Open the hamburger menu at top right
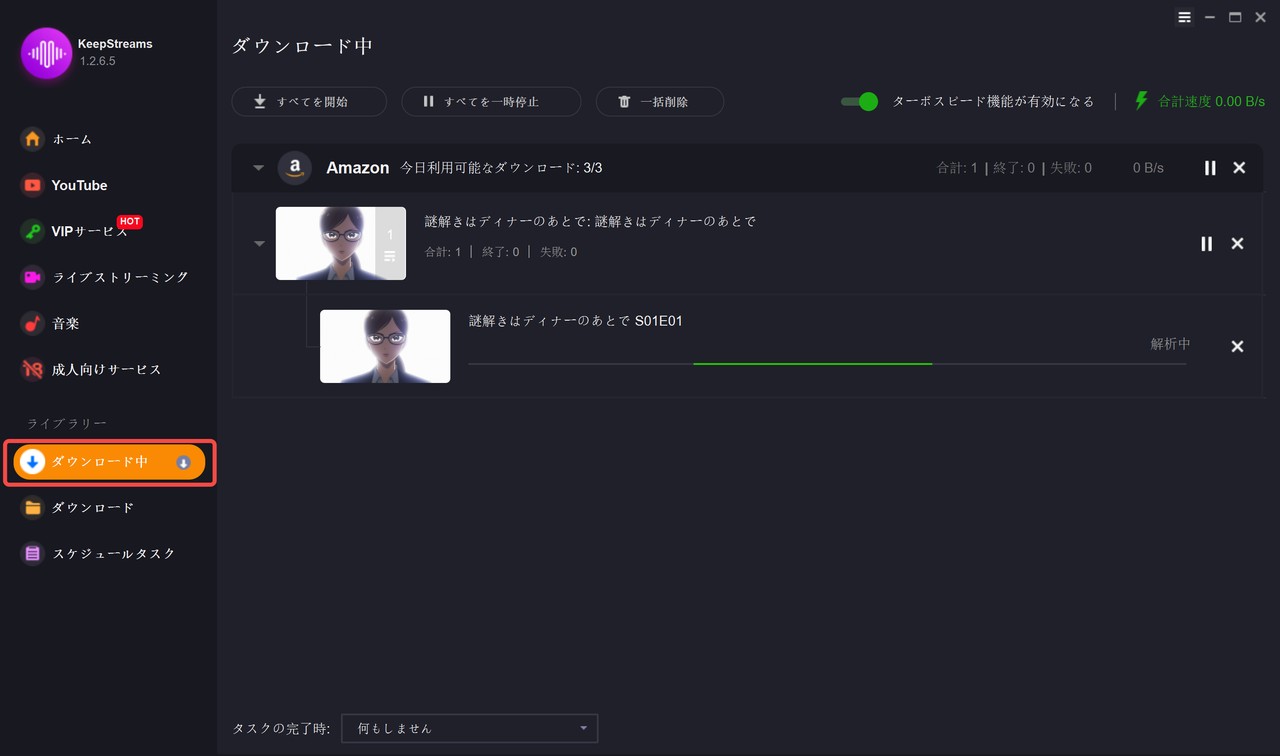The width and height of the screenshot is (1280, 756). pyautogui.click(x=1184, y=17)
